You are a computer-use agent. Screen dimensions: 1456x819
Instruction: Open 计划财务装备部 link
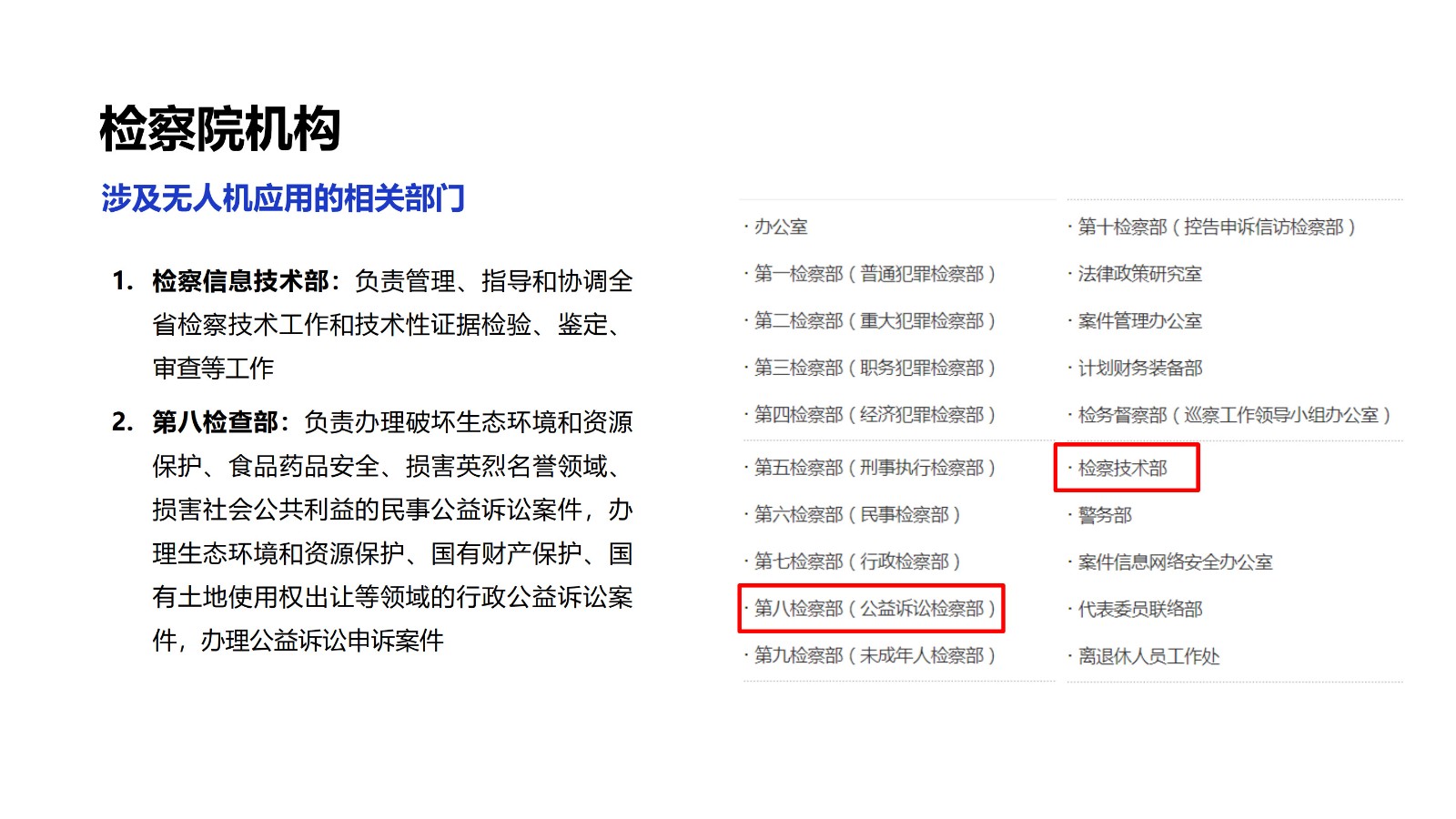click(x=1139, y=369)
